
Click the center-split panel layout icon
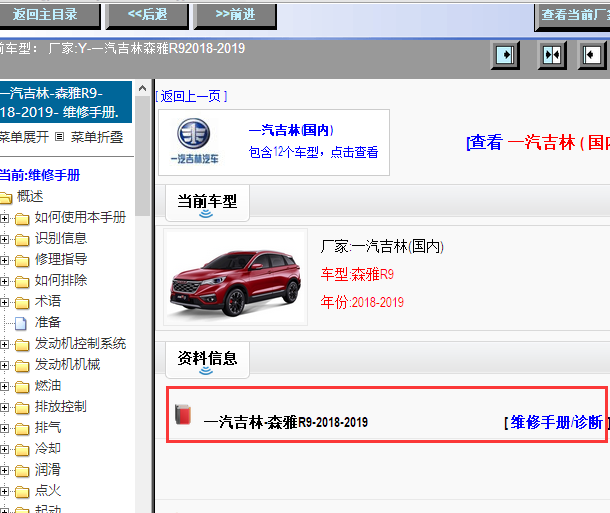[x=552, y=55]
